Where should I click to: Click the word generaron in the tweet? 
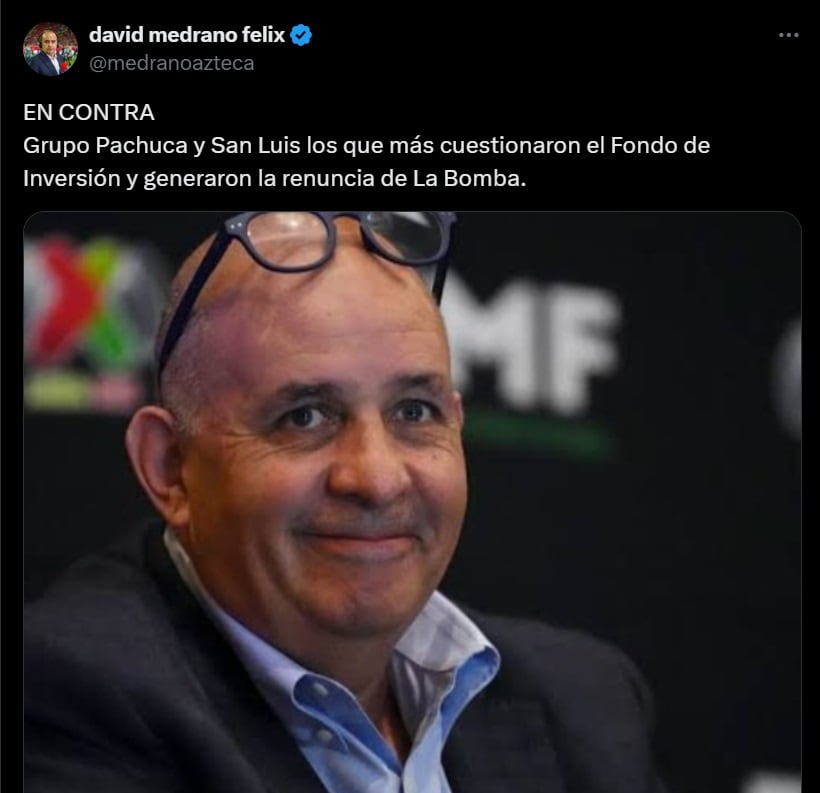coord(198,179)
